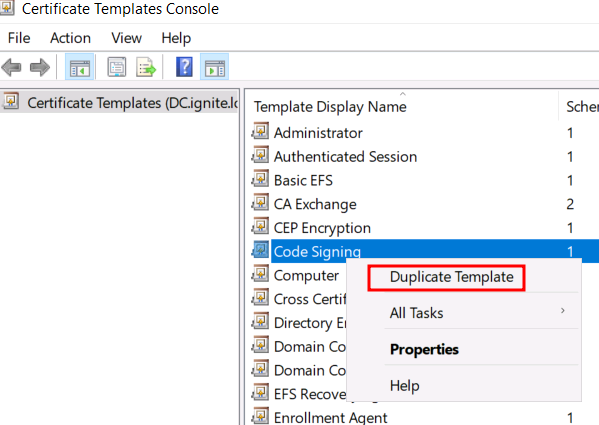Click the Schema Version column header

(579, 107)
